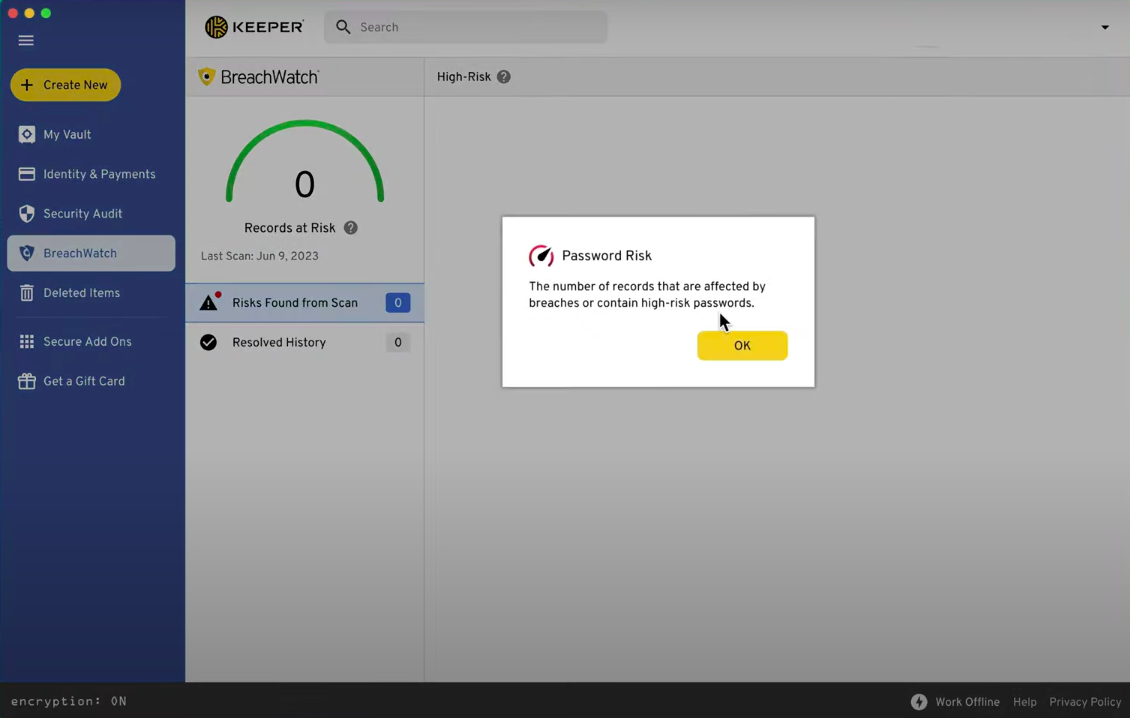
Task: Click the Keeper logo
Action: [254, 27]
